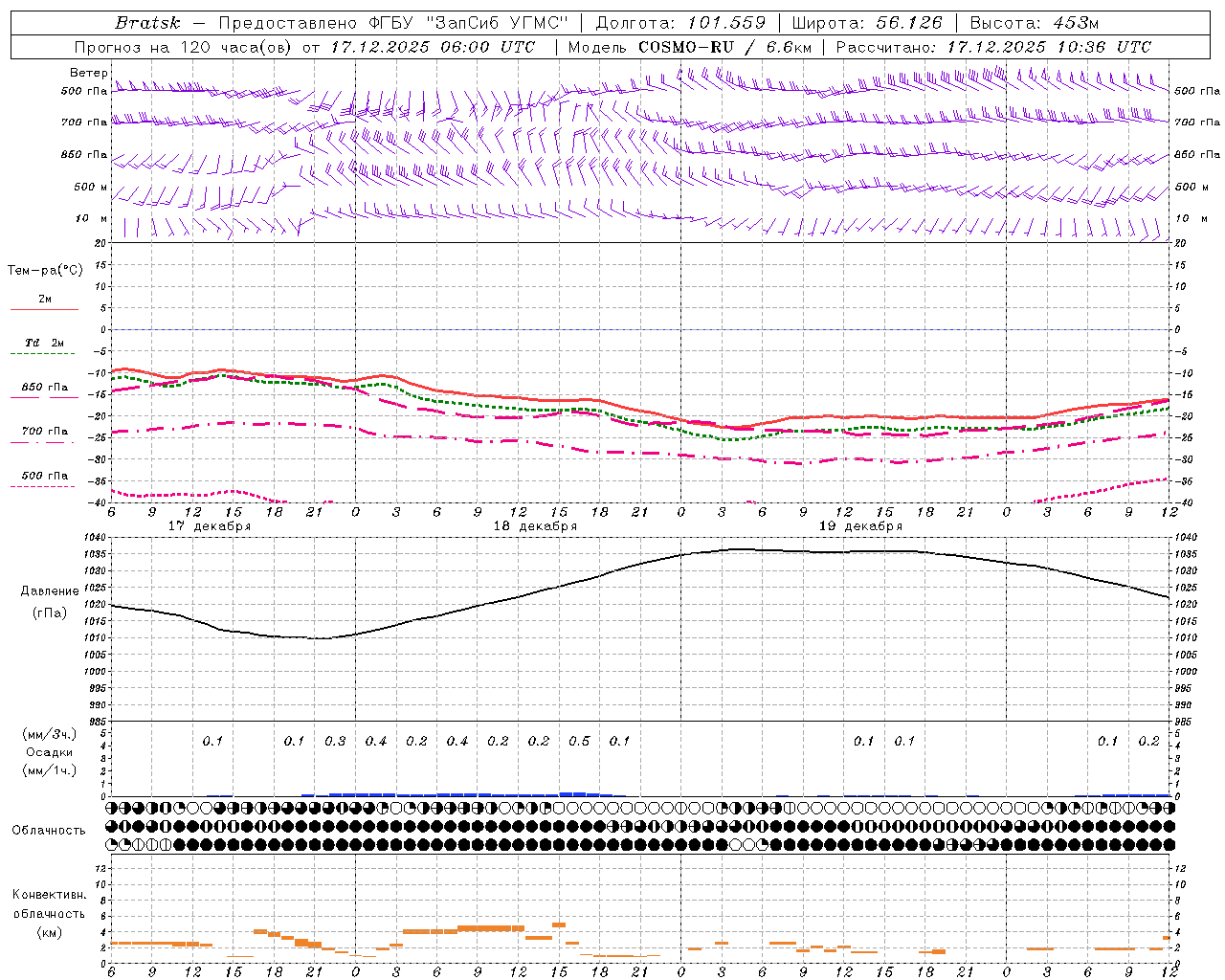Click the 17 декабря date label
Screen dimensions: 1225x980
(x=210, y=525)
